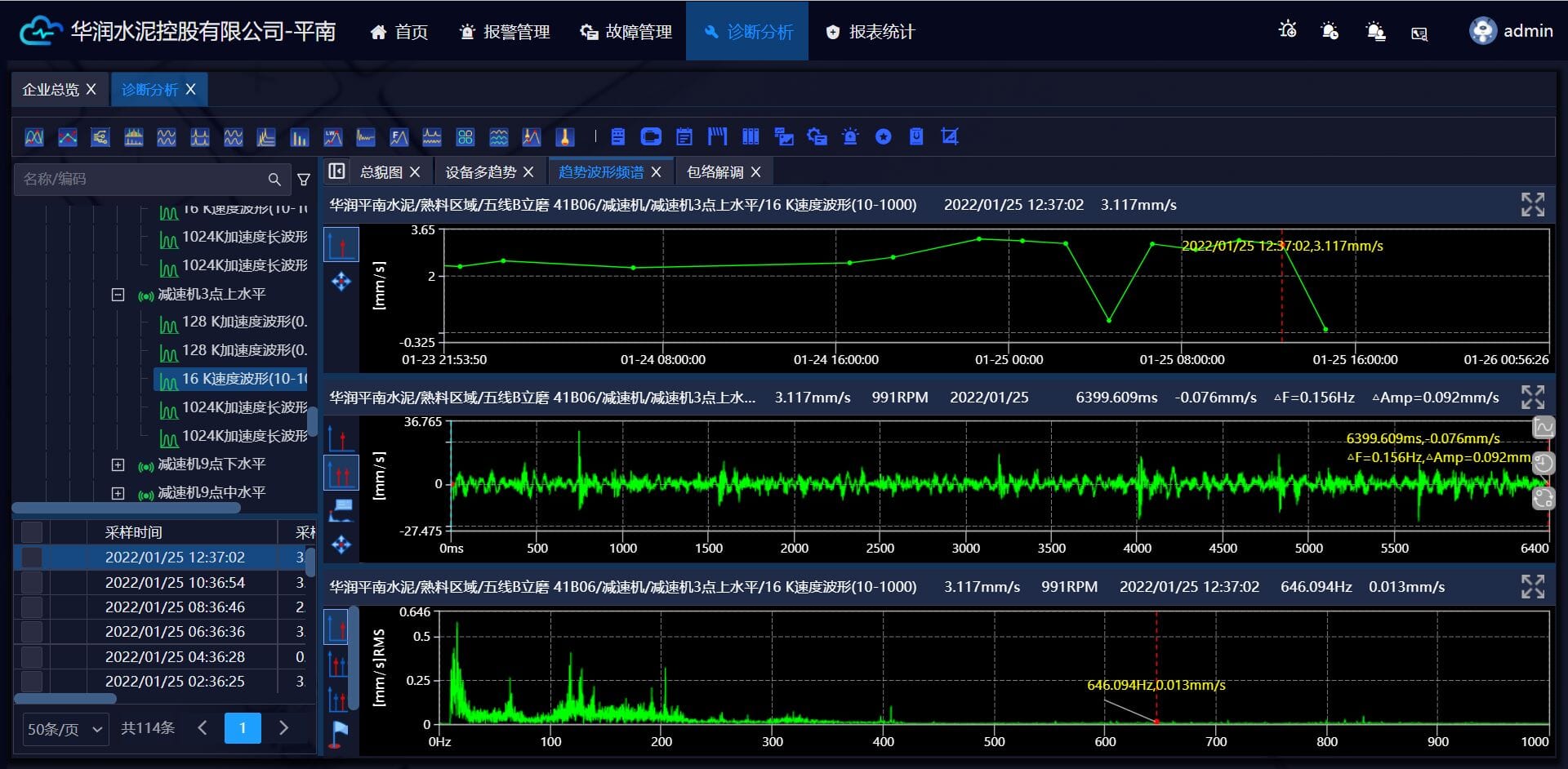Click the thermometer icon in the chart toolbar
This screenshot has height=769, width=1568.
[564, 137]
